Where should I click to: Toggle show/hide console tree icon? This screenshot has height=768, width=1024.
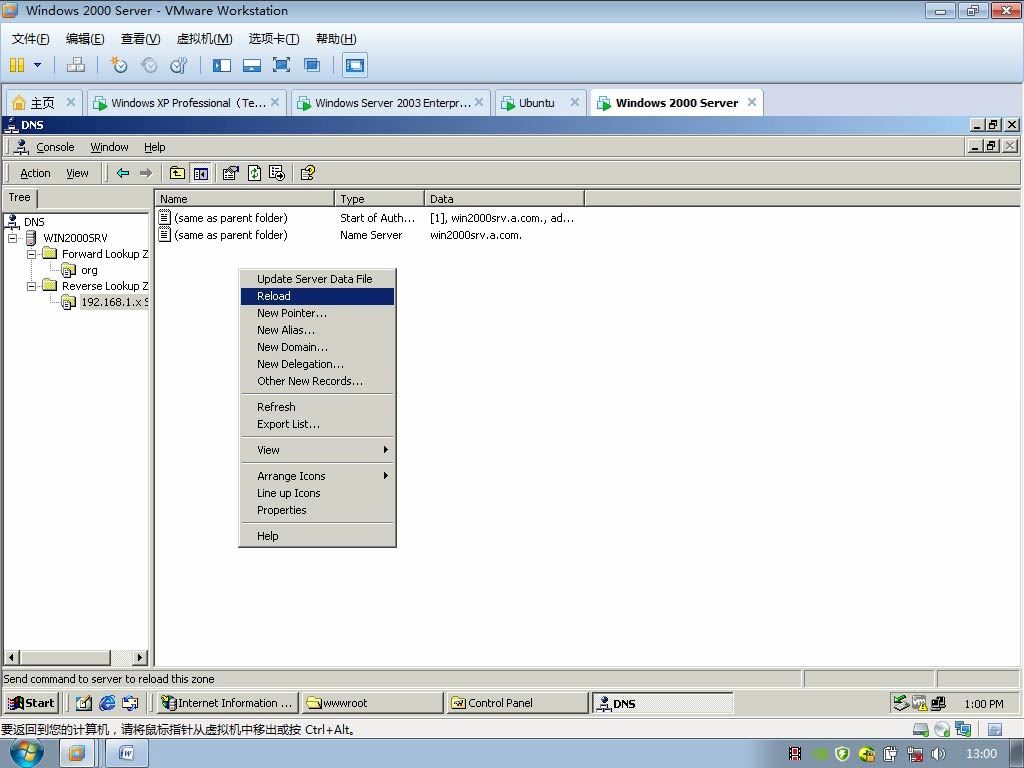click(x=200, y=173)
